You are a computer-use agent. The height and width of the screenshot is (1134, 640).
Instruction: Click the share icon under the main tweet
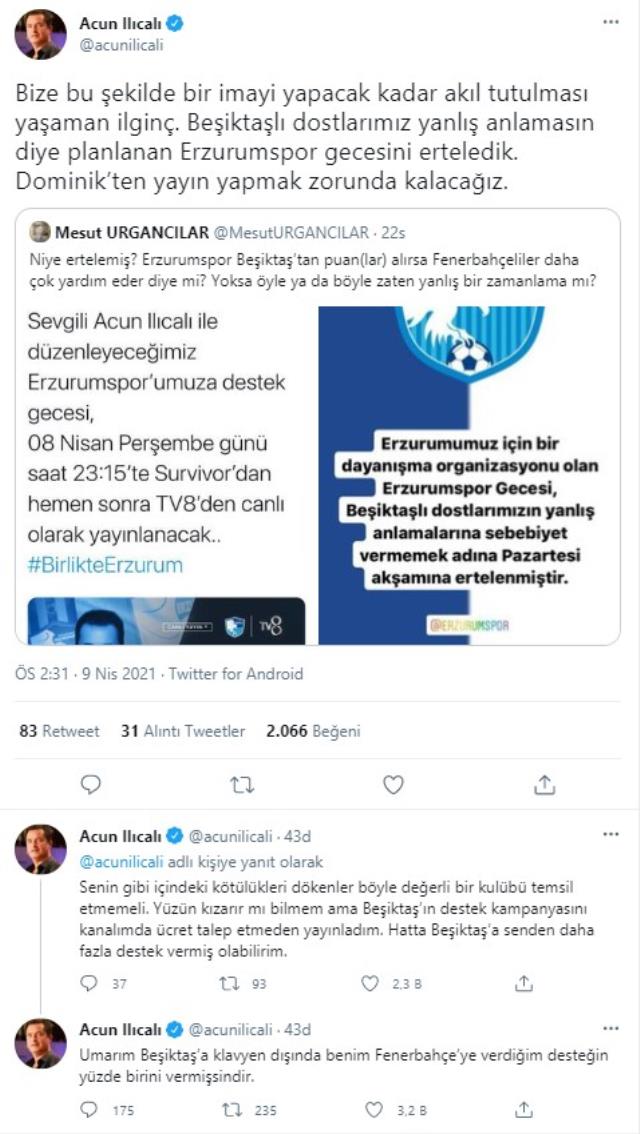coord(545,784)
